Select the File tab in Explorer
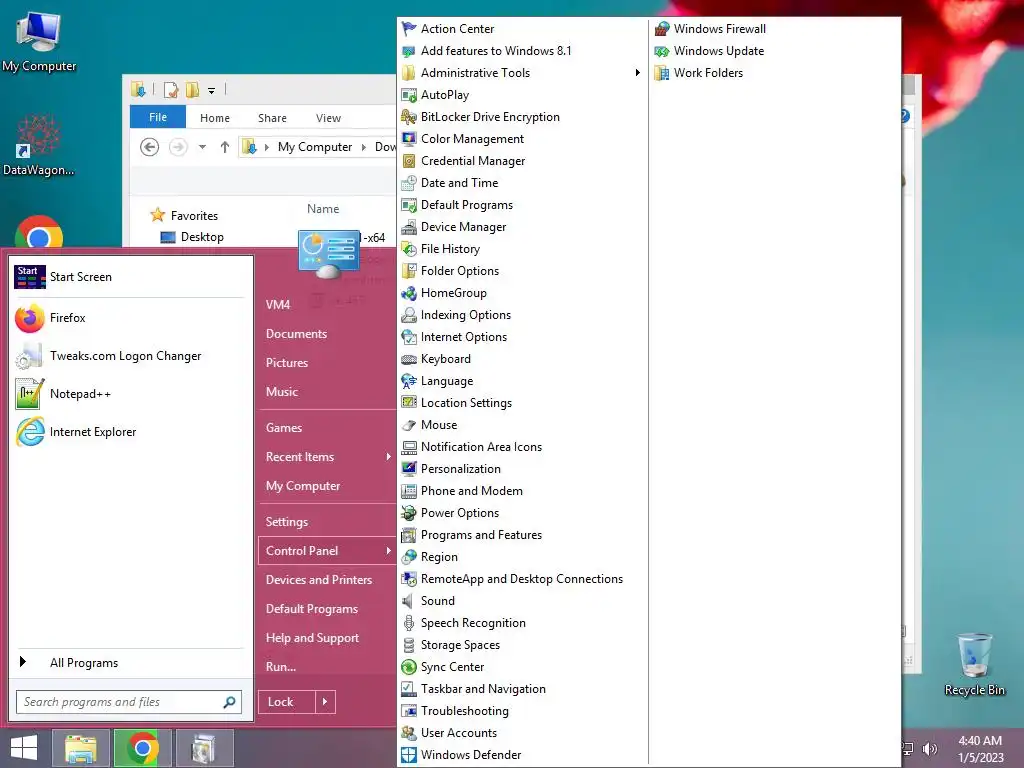The width and height of the screenshot is (1024, 768). [158, 117]
